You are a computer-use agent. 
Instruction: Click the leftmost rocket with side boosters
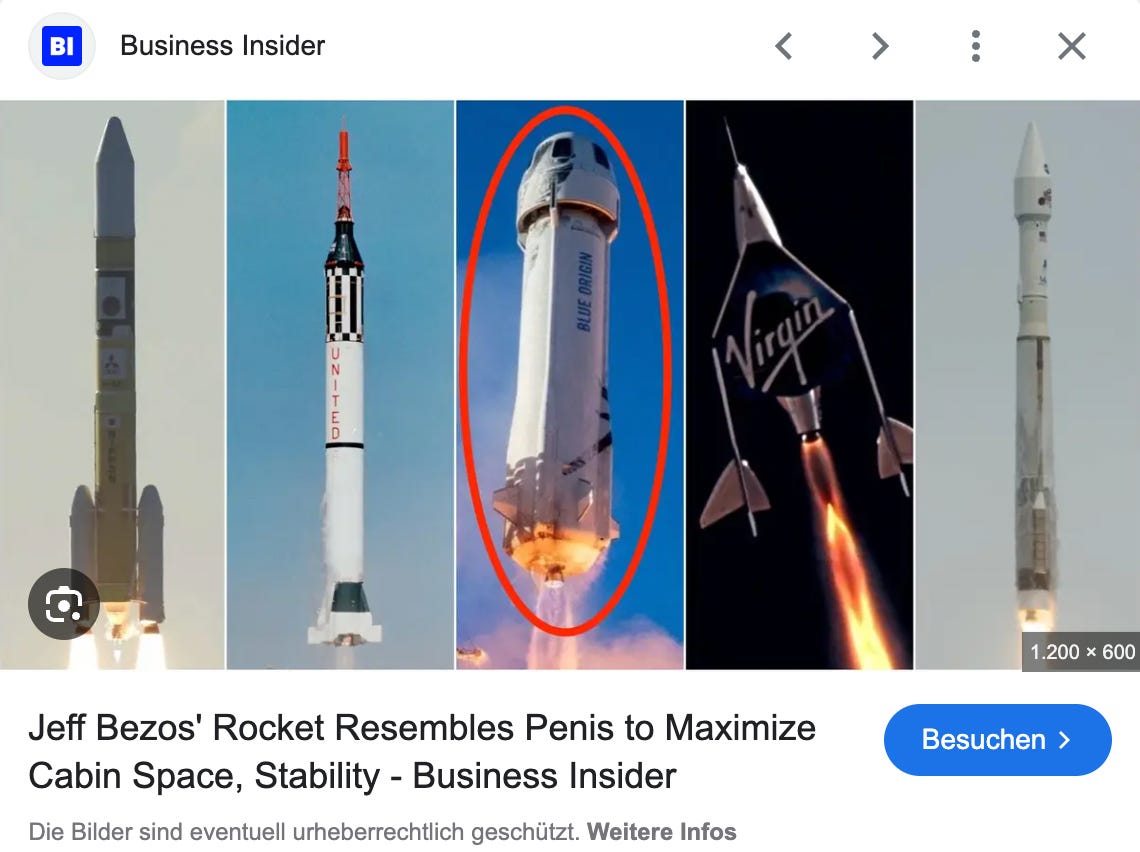112,385
